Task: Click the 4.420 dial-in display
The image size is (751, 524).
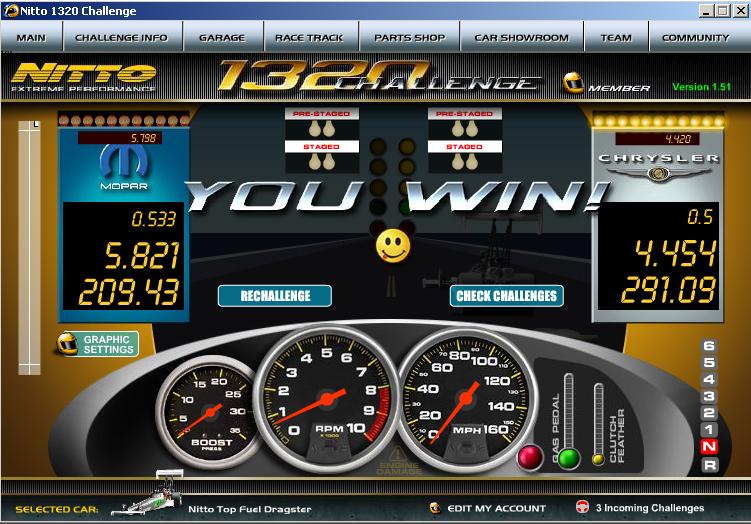Action: pos(657,139)
